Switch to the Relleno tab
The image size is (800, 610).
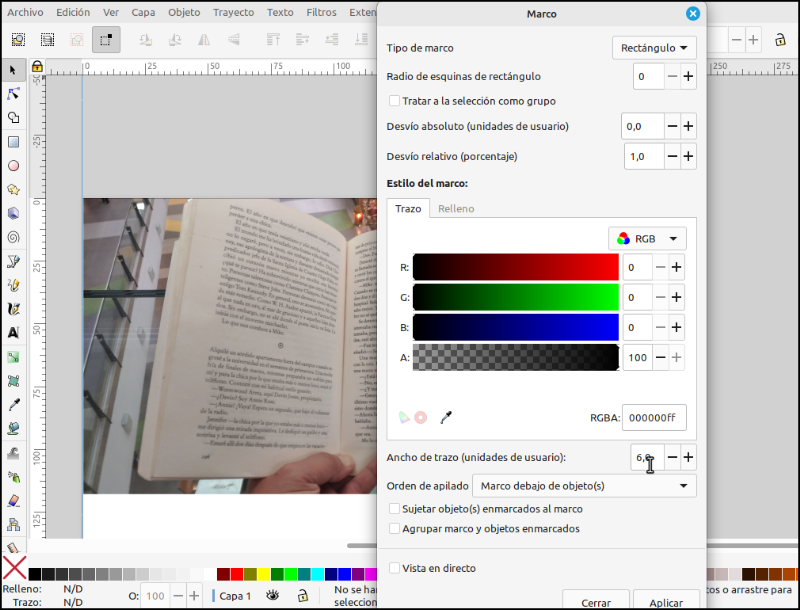[x=456, y=209]
